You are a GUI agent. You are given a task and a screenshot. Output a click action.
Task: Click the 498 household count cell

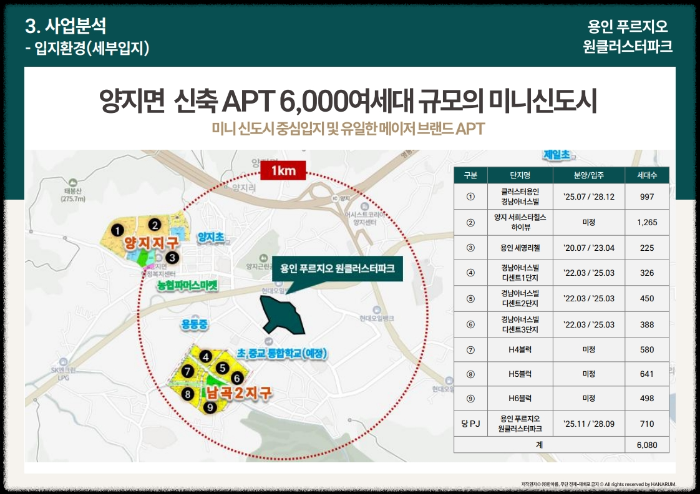click(647, 398)
